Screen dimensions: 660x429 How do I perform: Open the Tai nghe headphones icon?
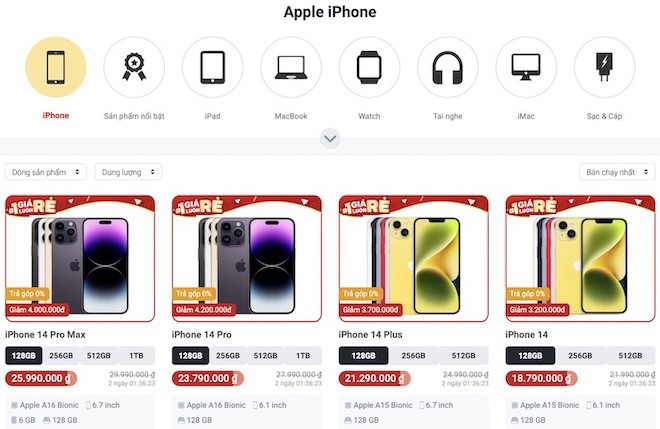tap(447, 67)
